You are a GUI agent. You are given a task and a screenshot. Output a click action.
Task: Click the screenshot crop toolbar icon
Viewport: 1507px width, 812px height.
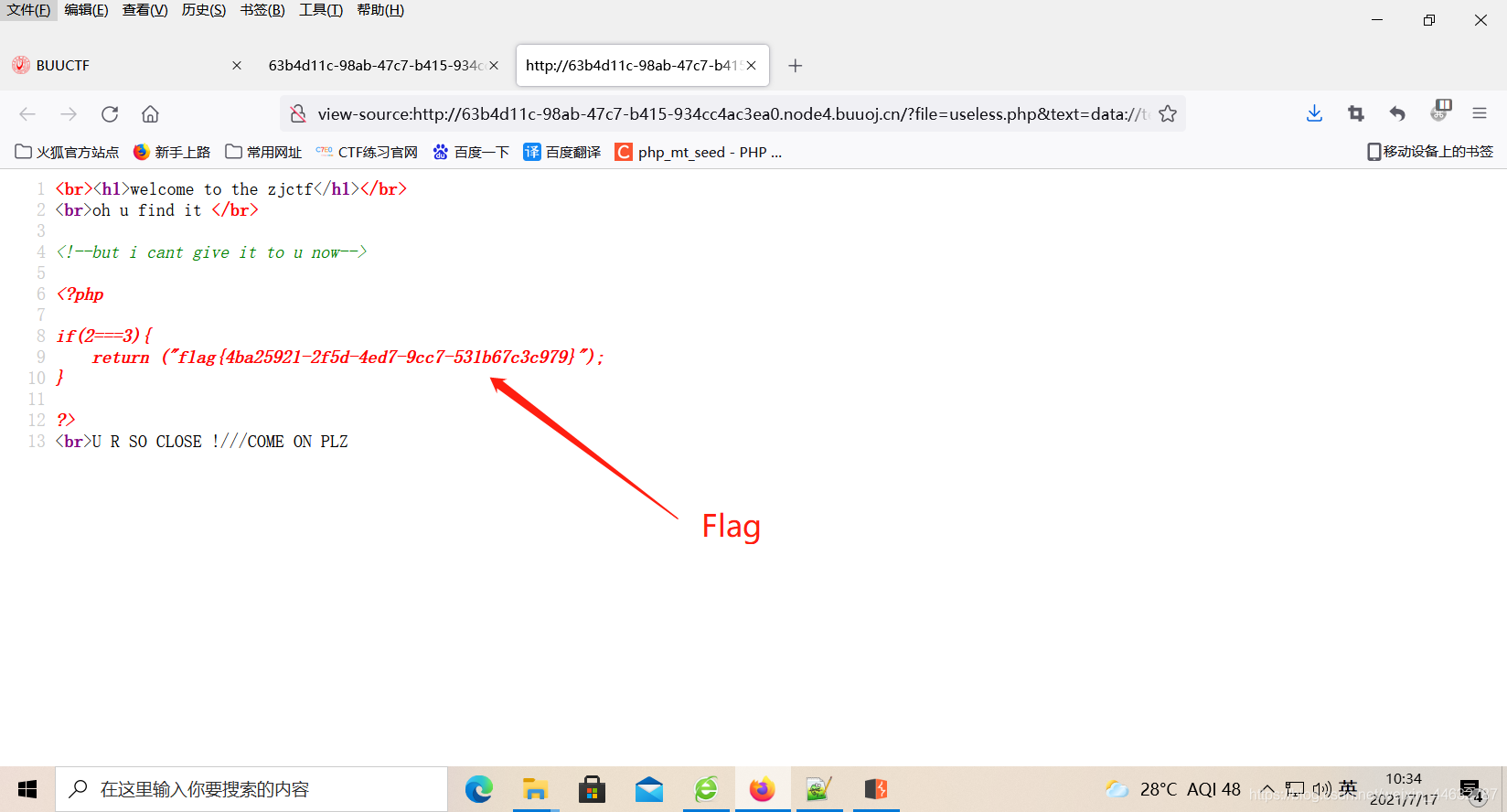pos(1356,113)
